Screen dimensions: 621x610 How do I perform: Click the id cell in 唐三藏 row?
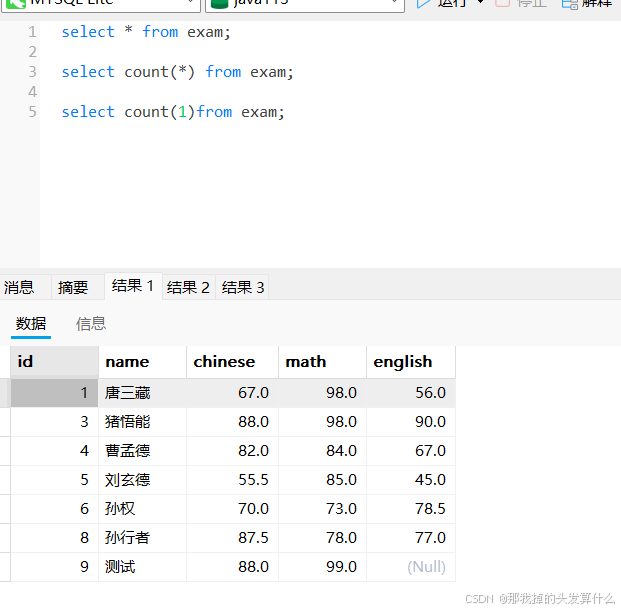(x=54, y=393)
